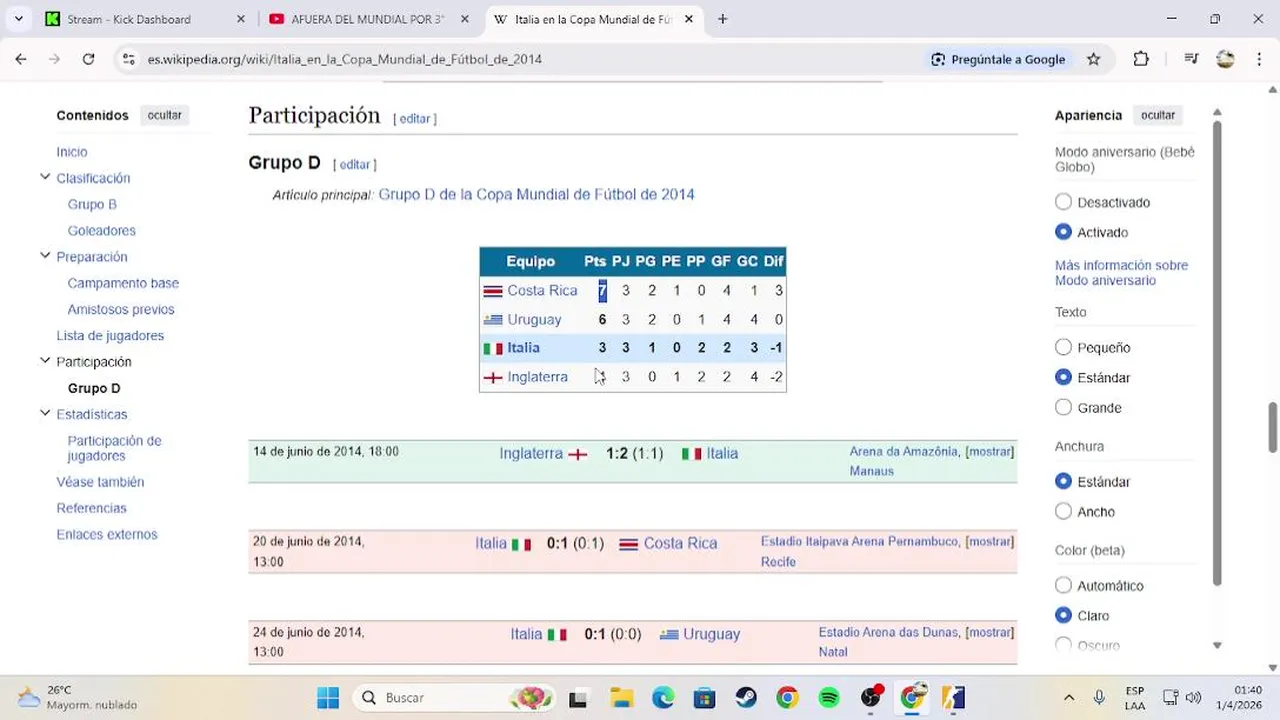
Task: Open site information icon in address bar
Action: coord(128,59)
